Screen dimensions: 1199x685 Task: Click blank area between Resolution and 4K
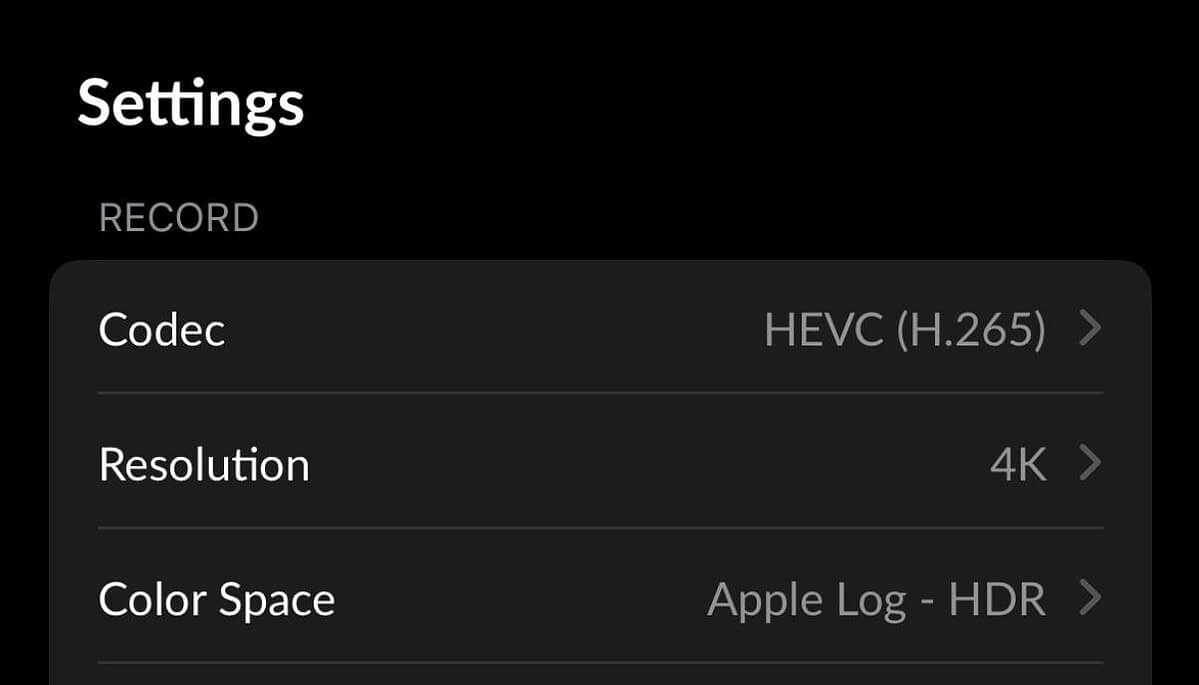point(640,464)
